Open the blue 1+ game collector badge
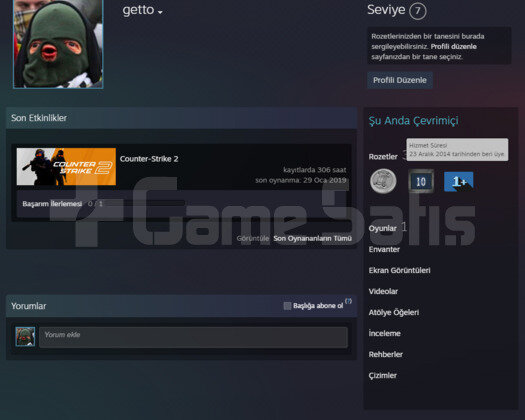This screenshot has width=525, height=420. pyautogui.click(x=458, y=182)
